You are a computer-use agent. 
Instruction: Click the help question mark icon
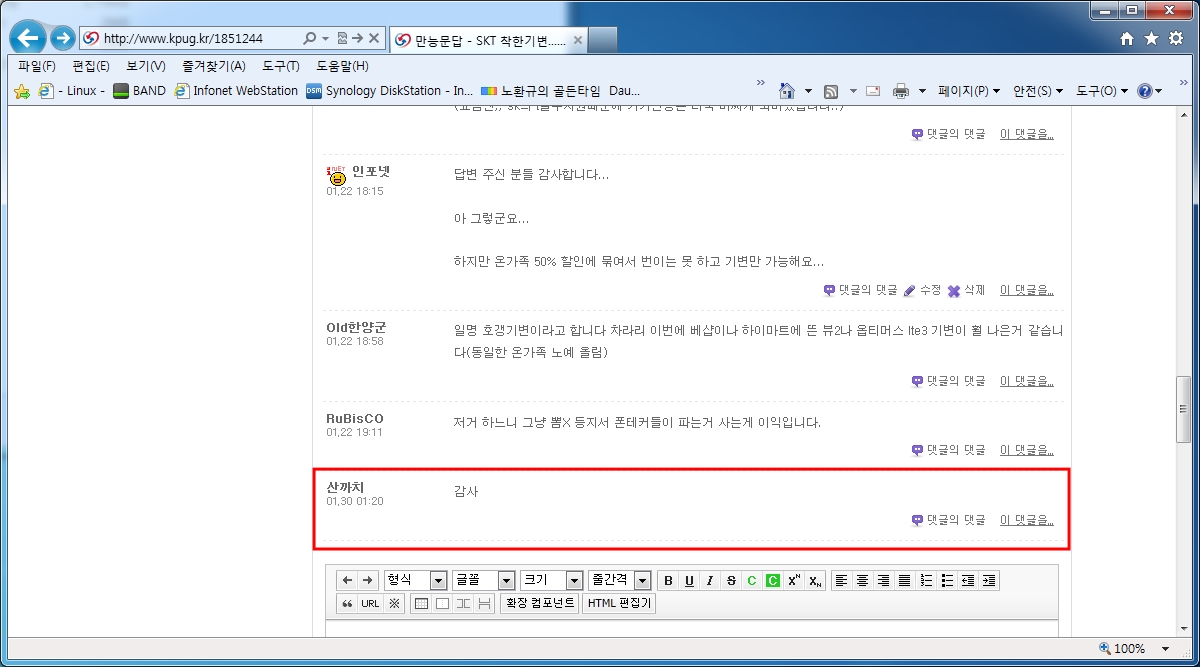[x=1145, y=91]
